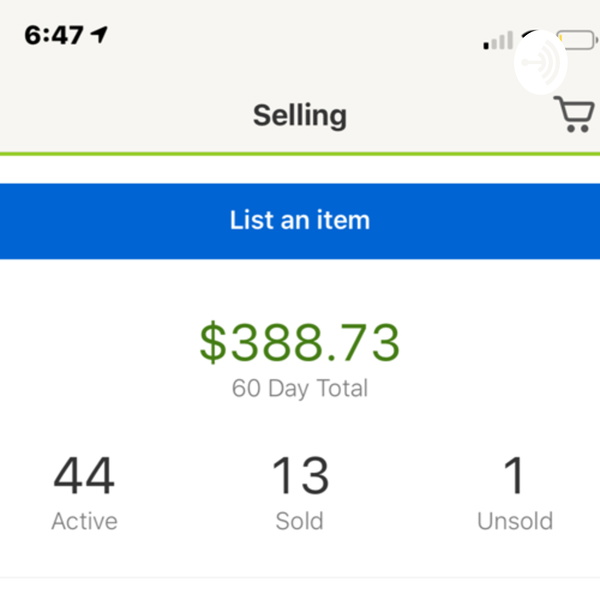Tap the cellular signal bars indicator
This screenshot has width=600, height=600.
497,41
